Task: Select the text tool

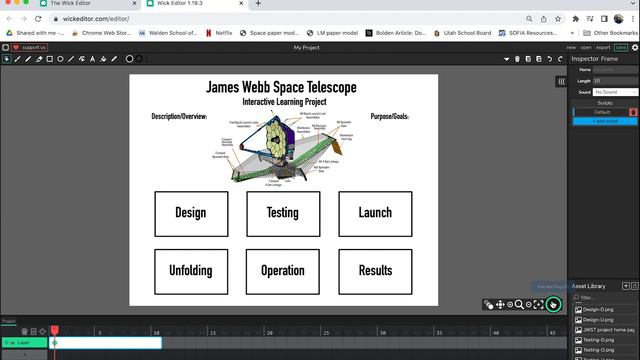Action: click(93, 59)
